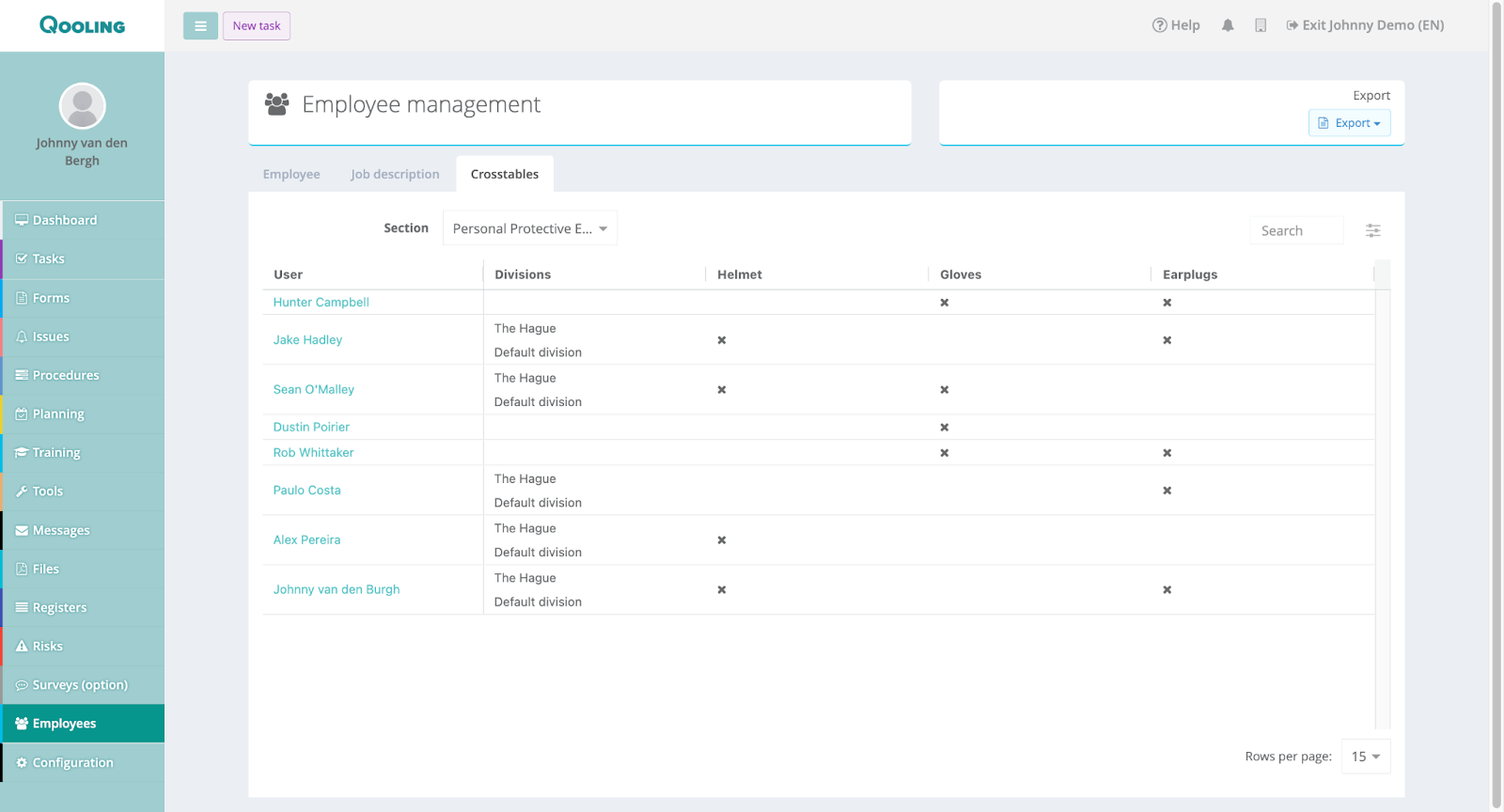Click Rob Whittaker's Earplugs cross mark
This screenshot has height=812, width=1504.
1167,453
